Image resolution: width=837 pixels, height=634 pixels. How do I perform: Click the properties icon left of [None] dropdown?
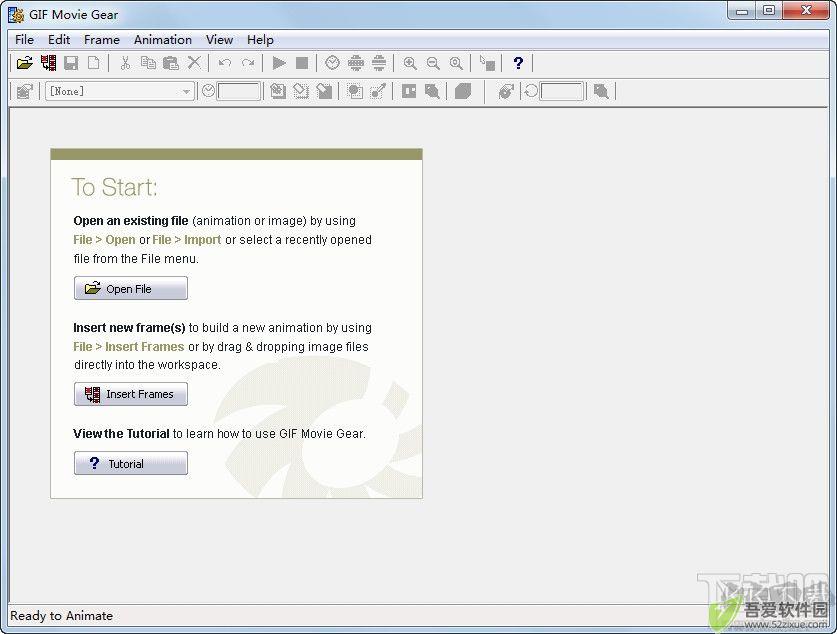[x=25, y=91]
